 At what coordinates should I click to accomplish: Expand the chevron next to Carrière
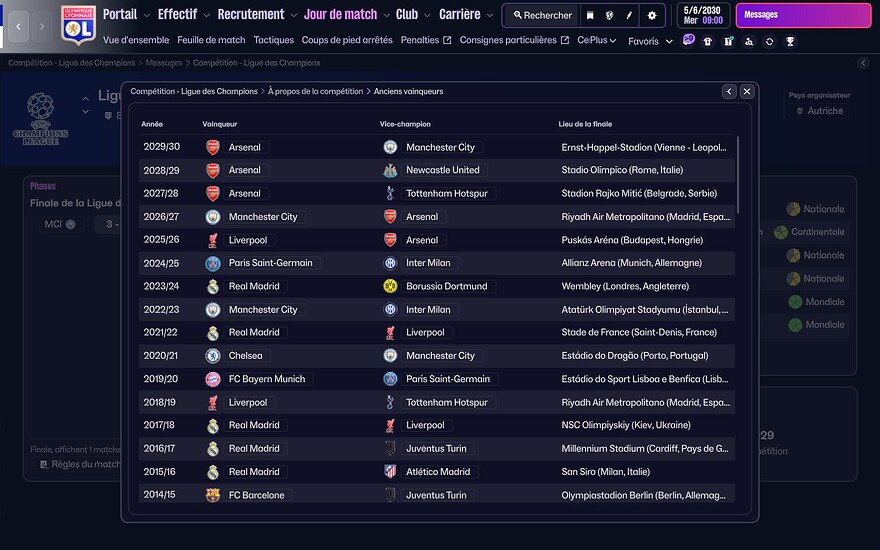[489, 16]
